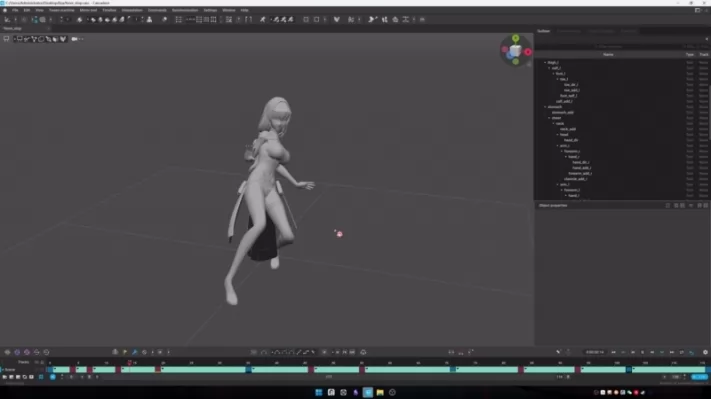Image resolution: width=711 pixels, height=399 pixels.
Task: Click the wrench icon above timeline
Action: (x=135, y=352)
